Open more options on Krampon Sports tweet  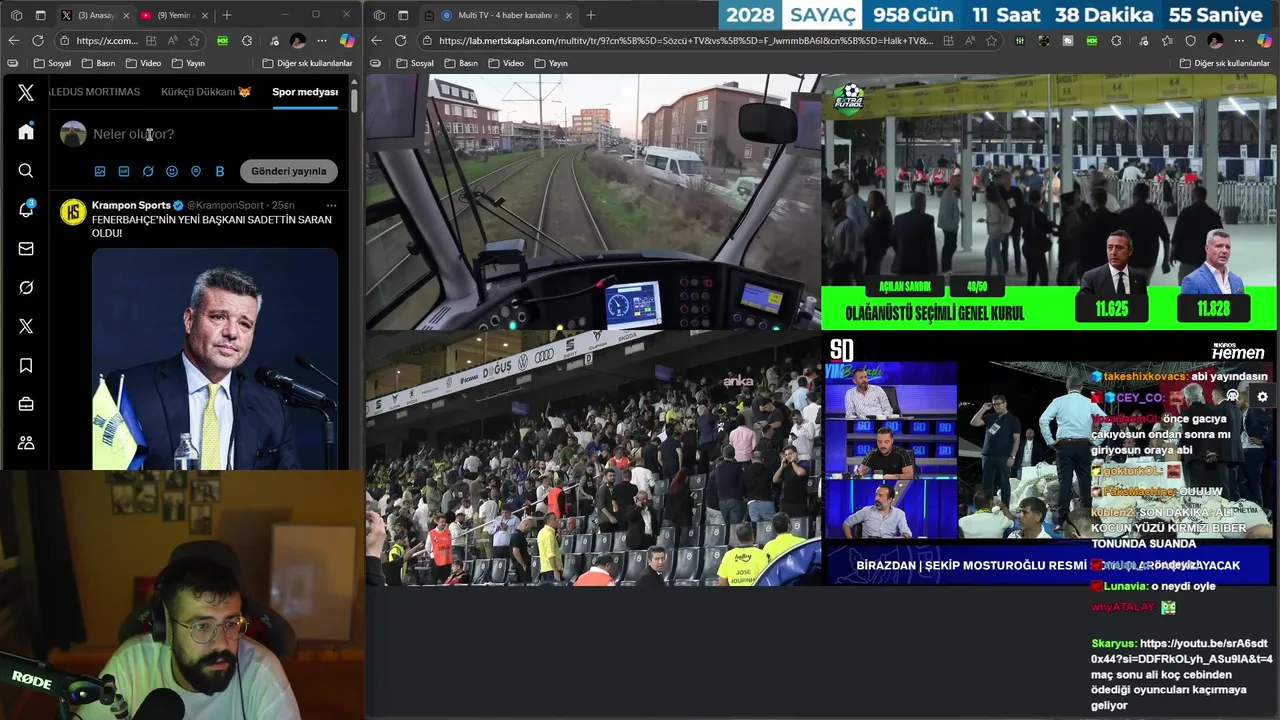tap(331, 205)
